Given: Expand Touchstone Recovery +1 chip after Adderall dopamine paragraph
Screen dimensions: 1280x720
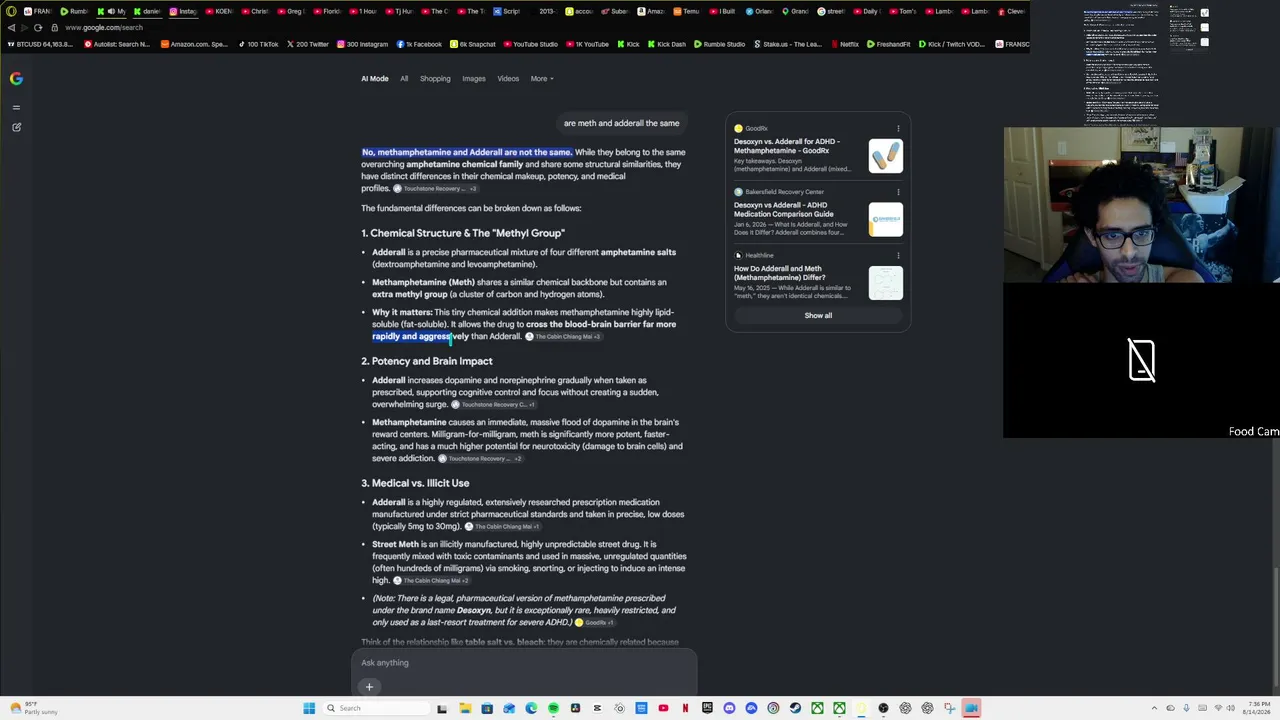Looking at the screenshot, I should 494,405.
